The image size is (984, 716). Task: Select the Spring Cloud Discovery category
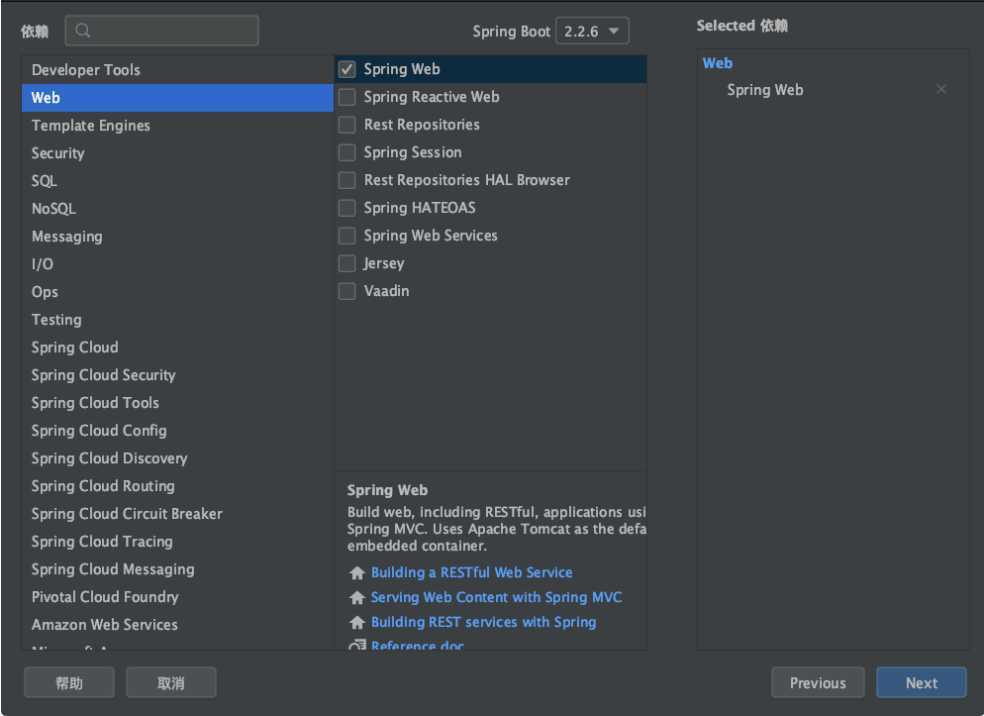point(109,458)
